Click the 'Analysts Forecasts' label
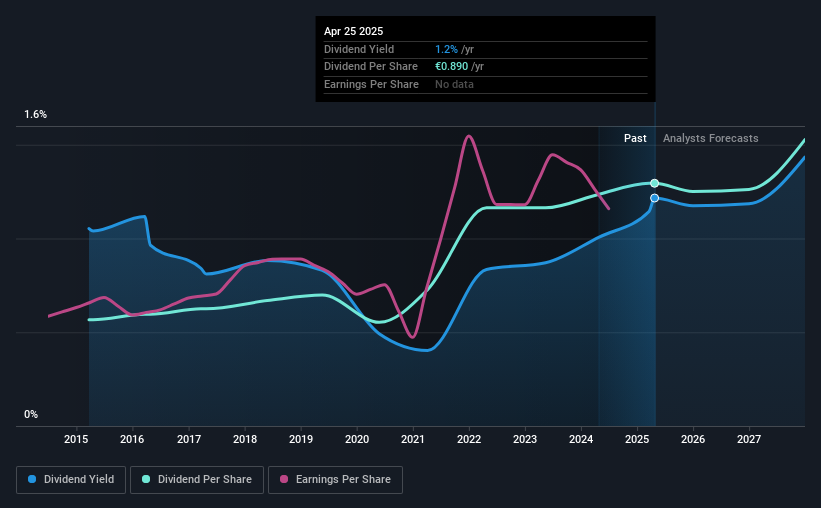 point(711,138)
